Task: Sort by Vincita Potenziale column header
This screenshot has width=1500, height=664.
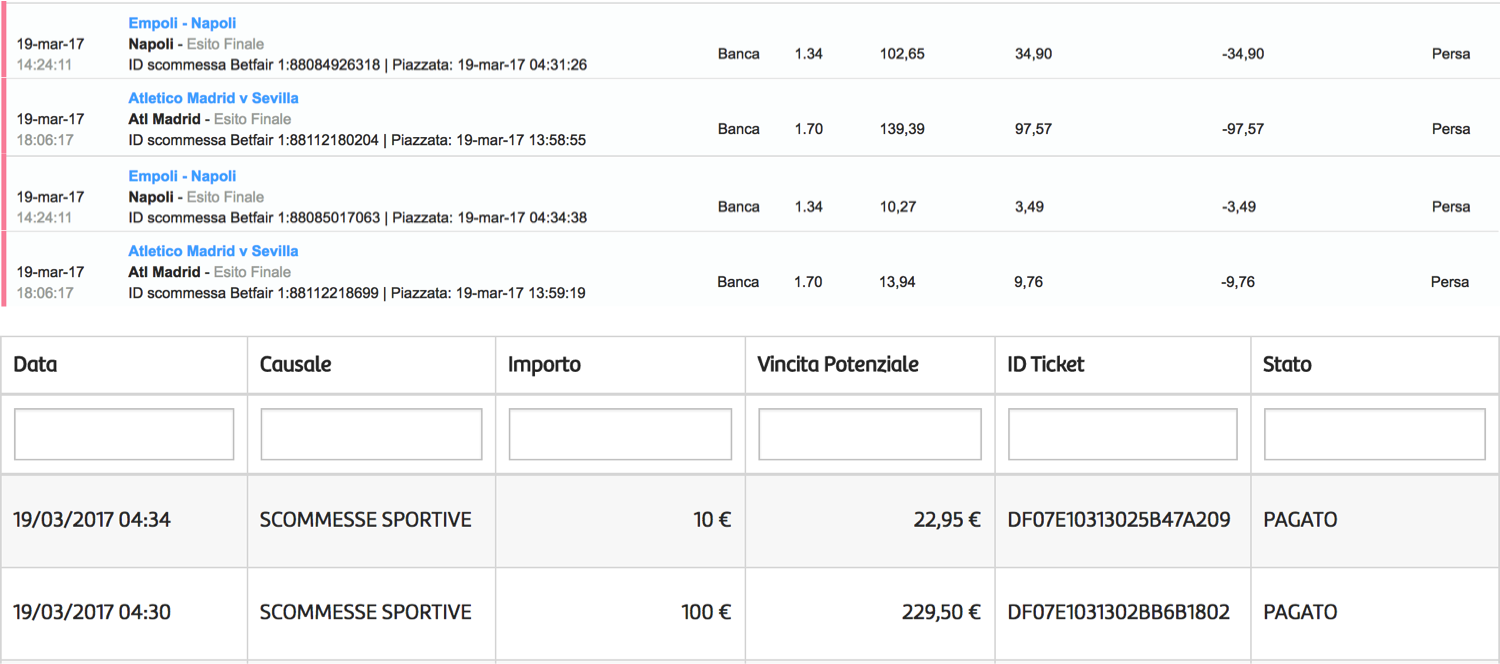Action: click(838, 365)
